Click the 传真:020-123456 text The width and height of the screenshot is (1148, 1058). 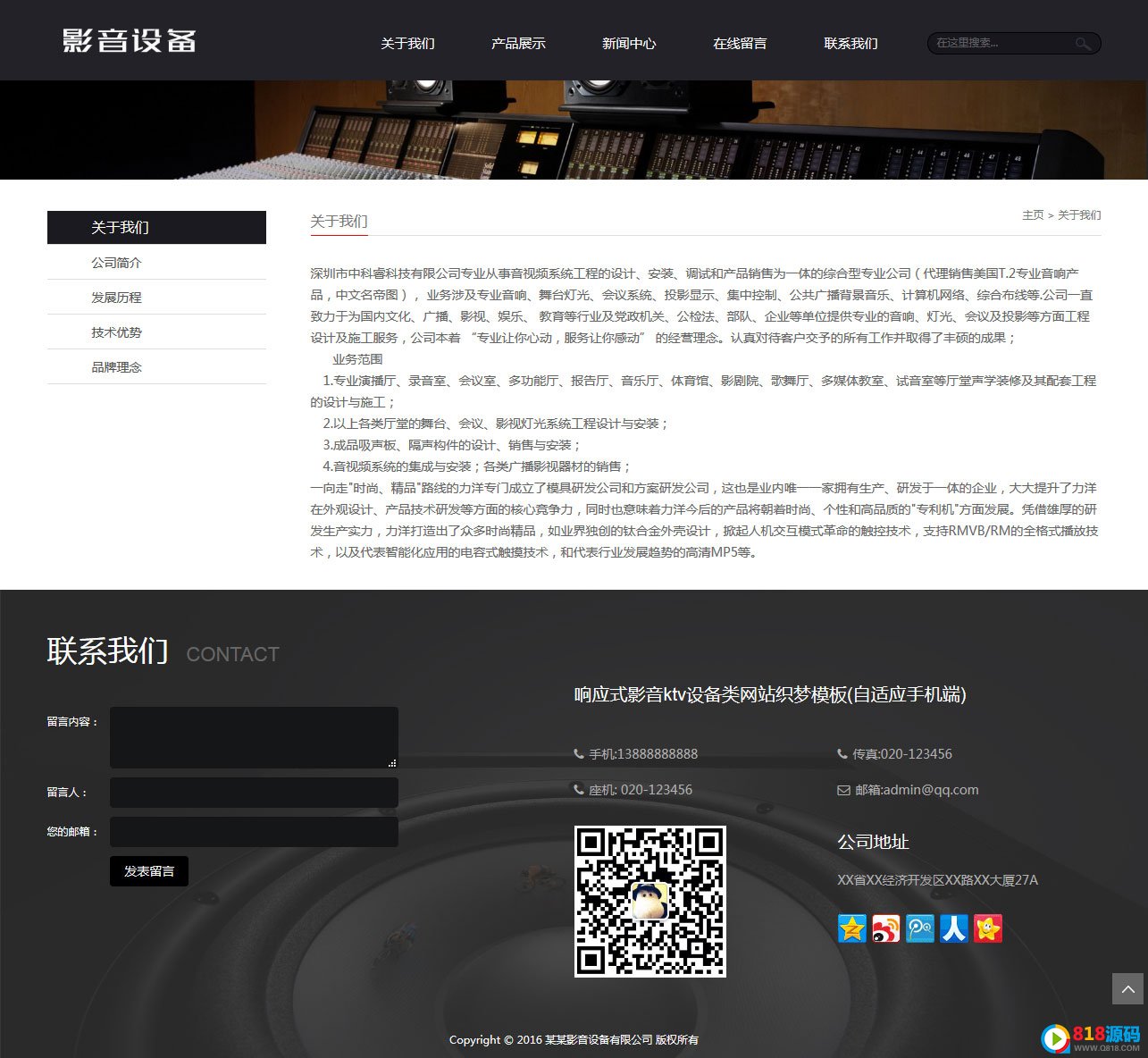pyautogui.click(x=902, y=754)
